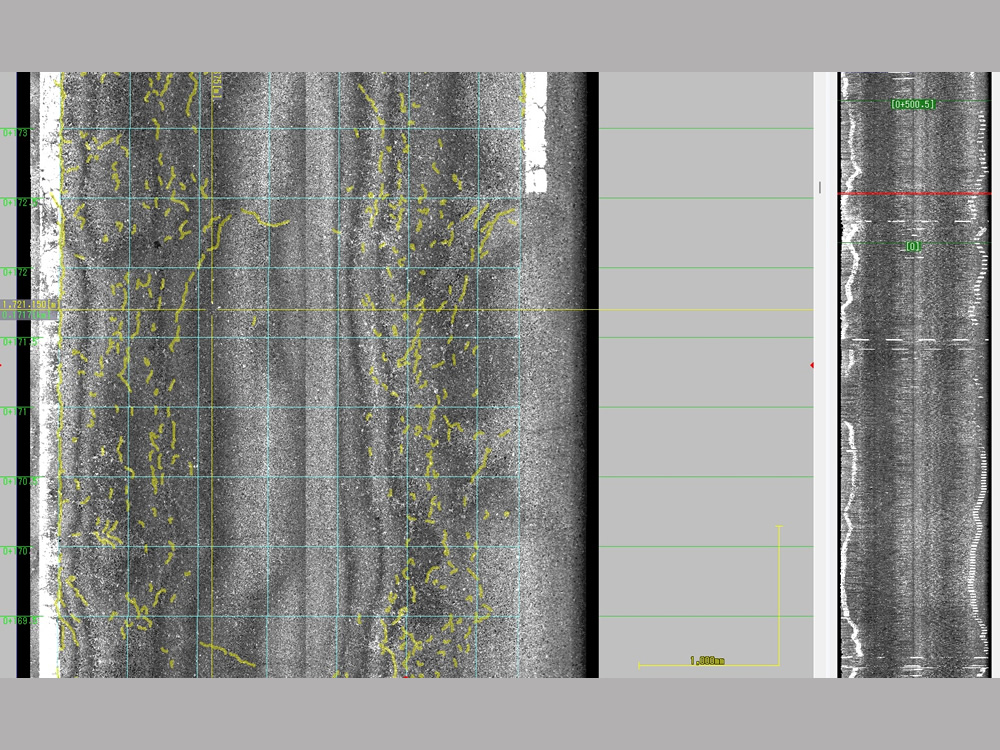Click the top end of vertical scale bar
Image resolution: width=1000 pixels, height=750 pixels.
779,527
